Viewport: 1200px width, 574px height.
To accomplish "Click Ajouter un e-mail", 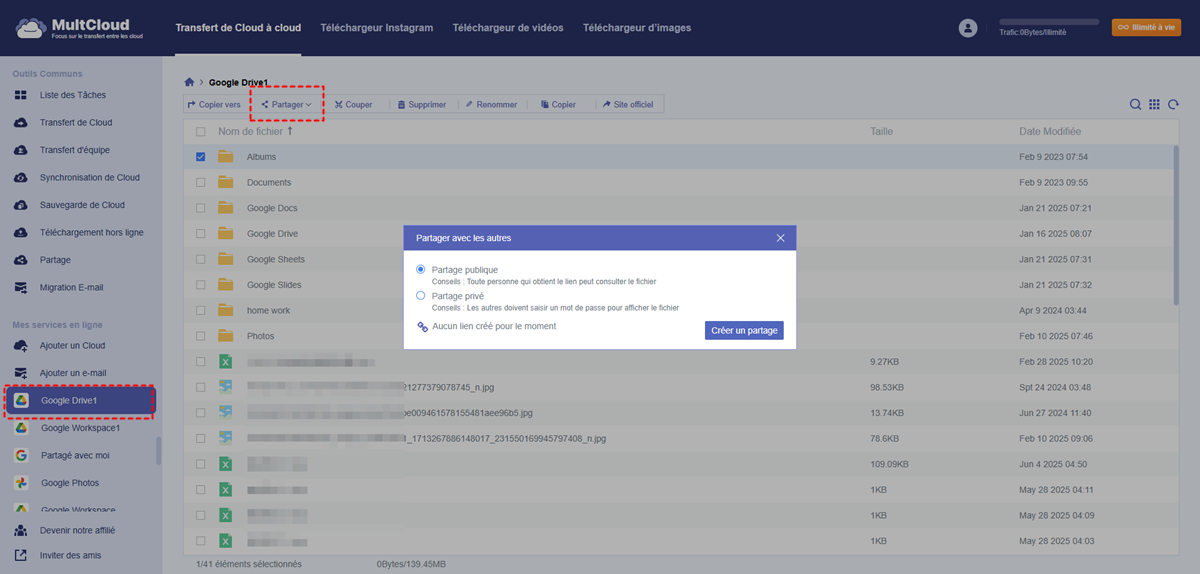I will [73, 373].
